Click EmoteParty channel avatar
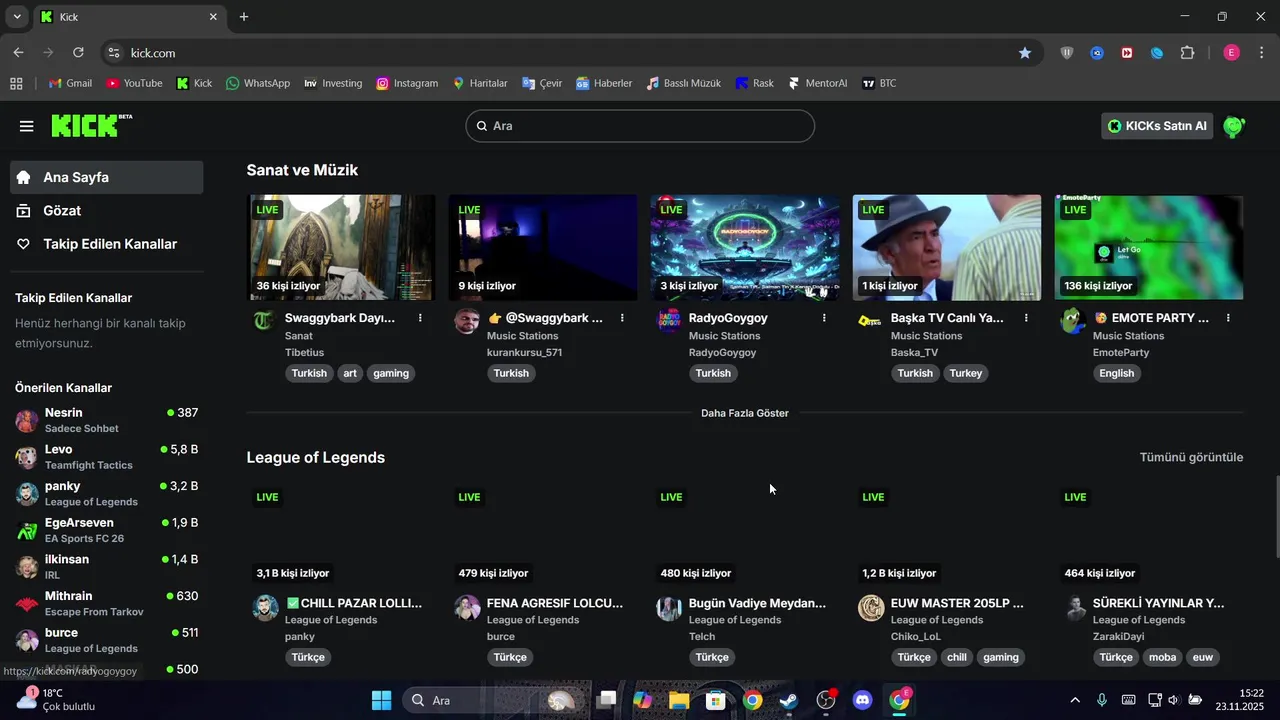This screenshot has height=720, width=1280. pos(1073,321)
